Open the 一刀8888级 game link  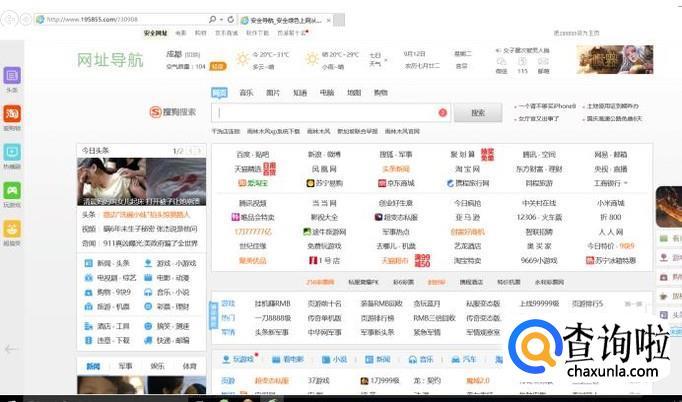[273, 318]
